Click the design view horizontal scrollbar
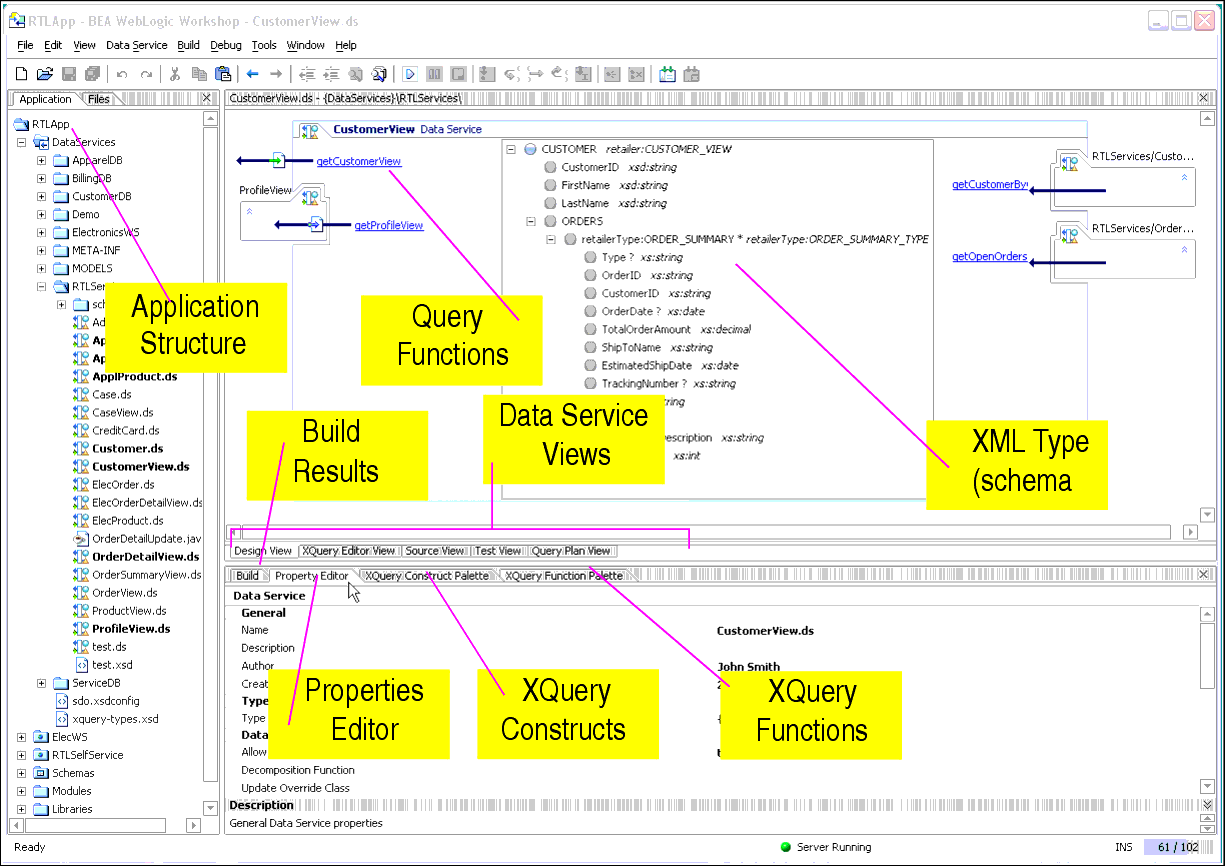 click(708, 532)
